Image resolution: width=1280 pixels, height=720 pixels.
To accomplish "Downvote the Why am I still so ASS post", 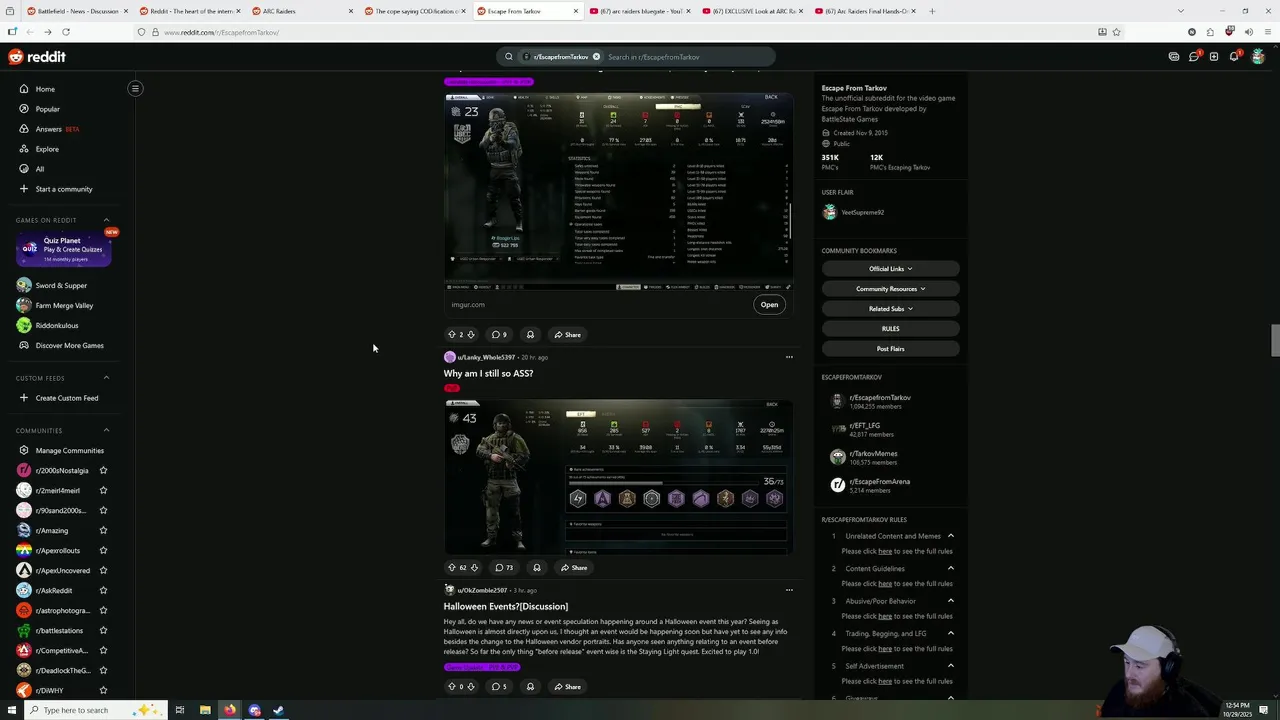I will click(474, 568).
